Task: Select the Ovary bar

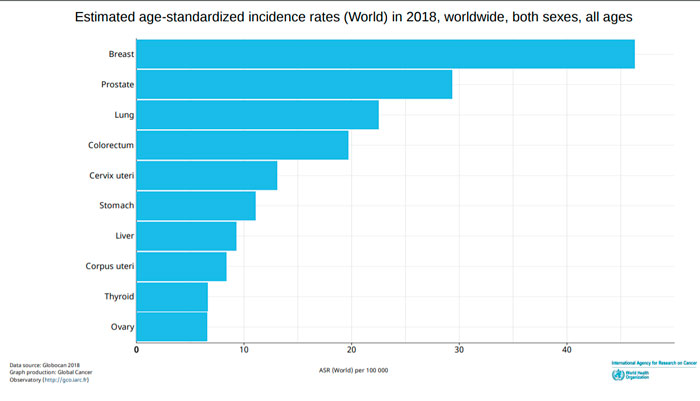Action: tap(172, 327)
